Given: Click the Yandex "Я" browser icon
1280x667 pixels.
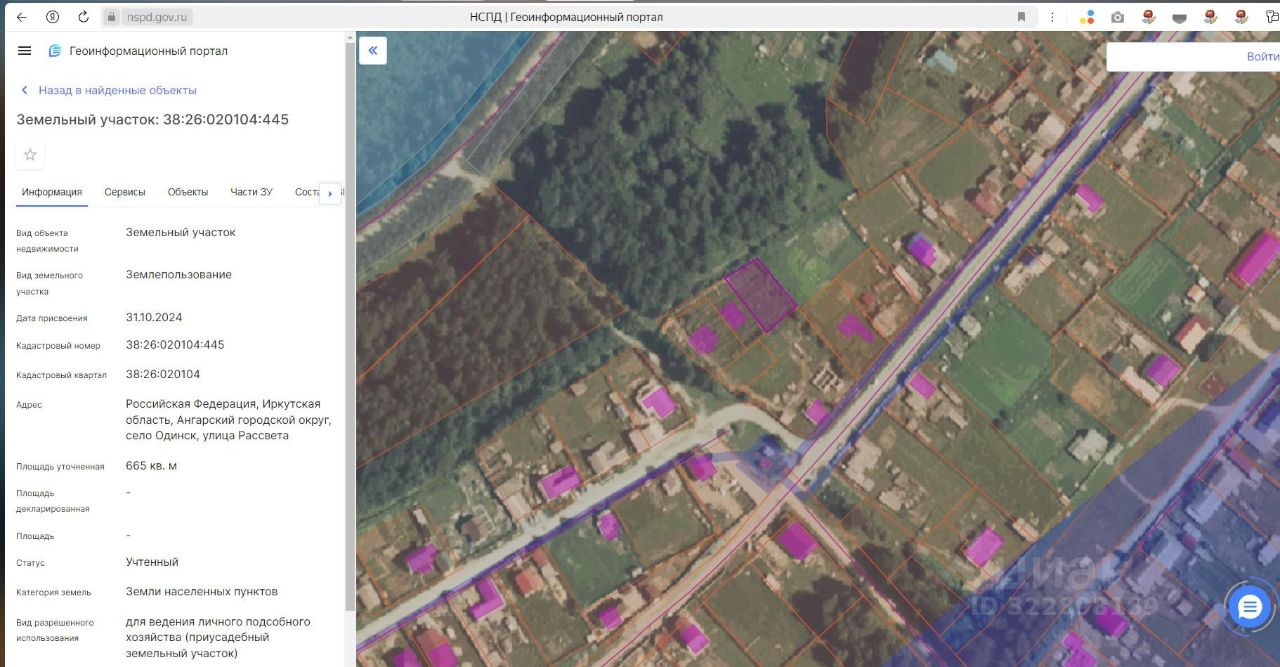Looking at the screenshot, I should 52,17.
